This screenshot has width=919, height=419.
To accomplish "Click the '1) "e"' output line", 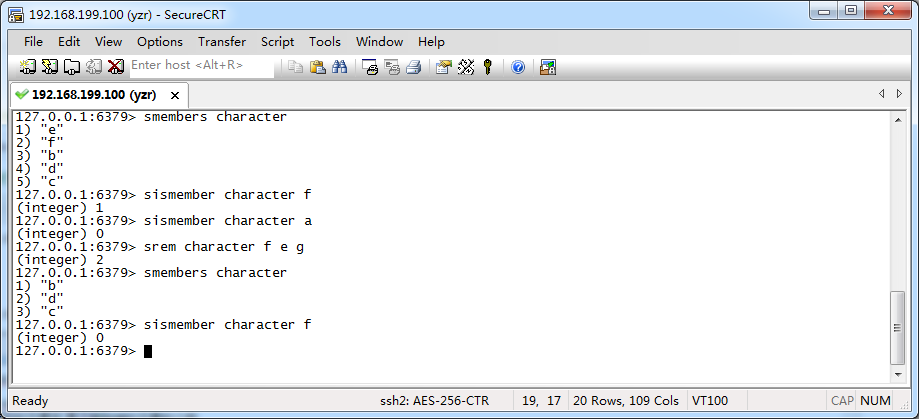I will point(39,130).
